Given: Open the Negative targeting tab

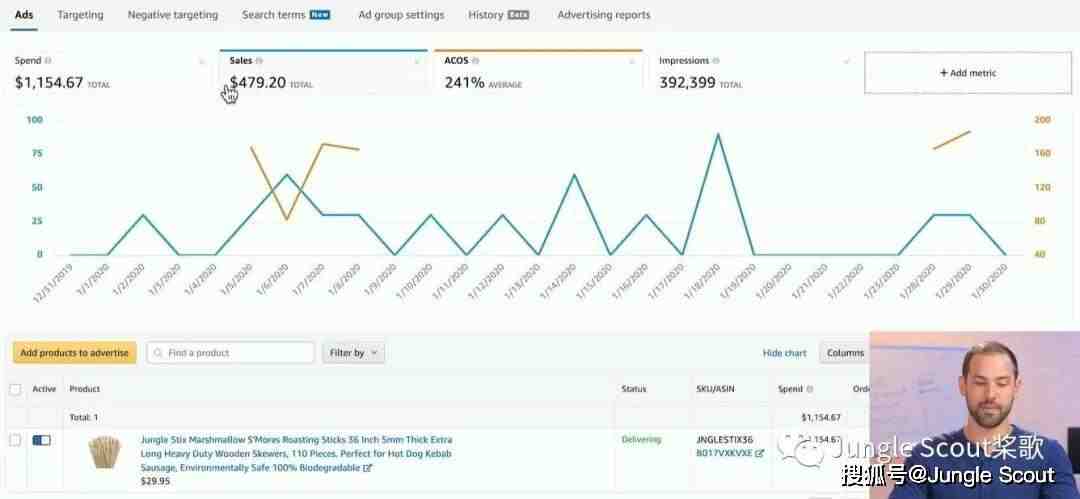Looking at the screenshot, I should click(x=172, y=14).
